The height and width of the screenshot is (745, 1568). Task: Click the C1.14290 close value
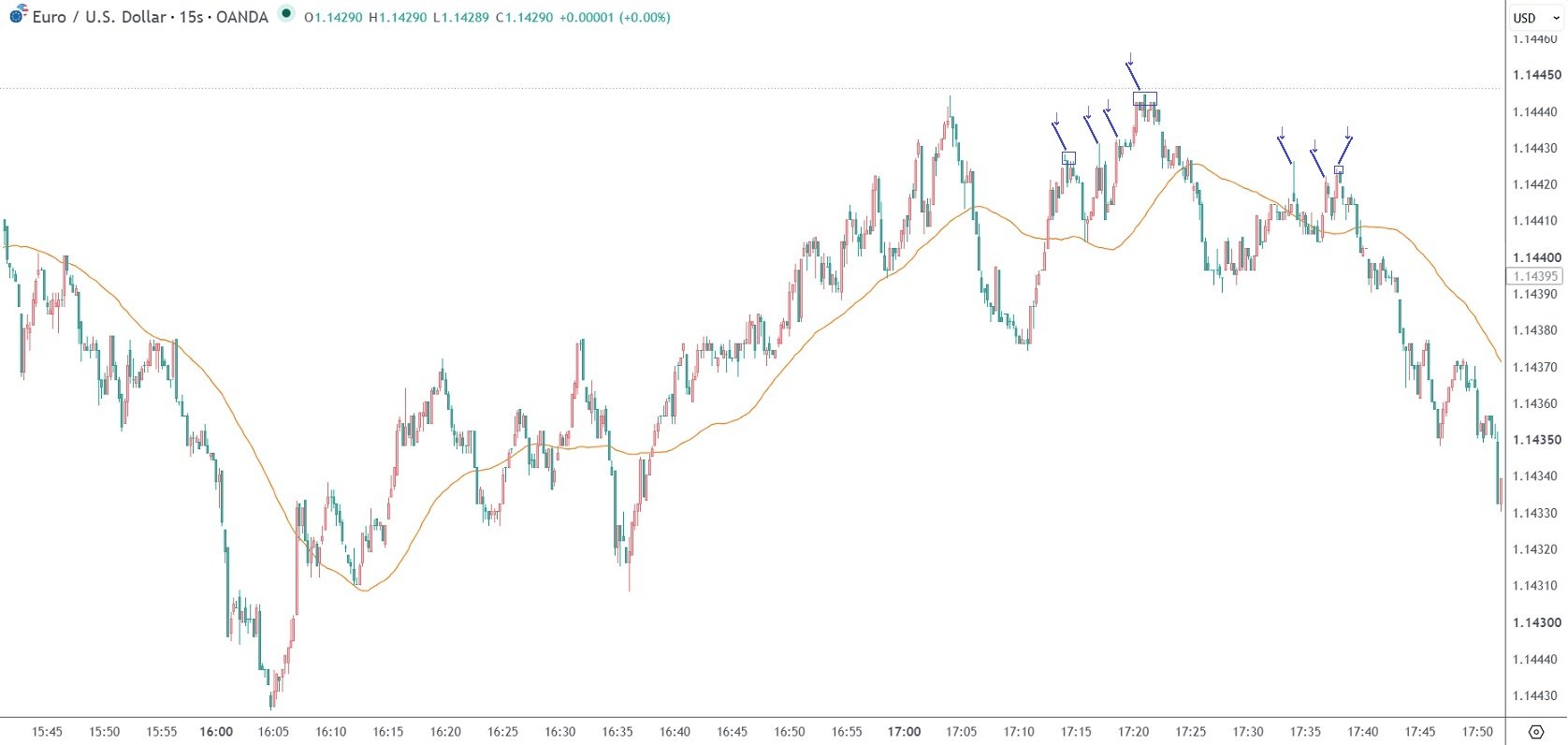point(524,17)
